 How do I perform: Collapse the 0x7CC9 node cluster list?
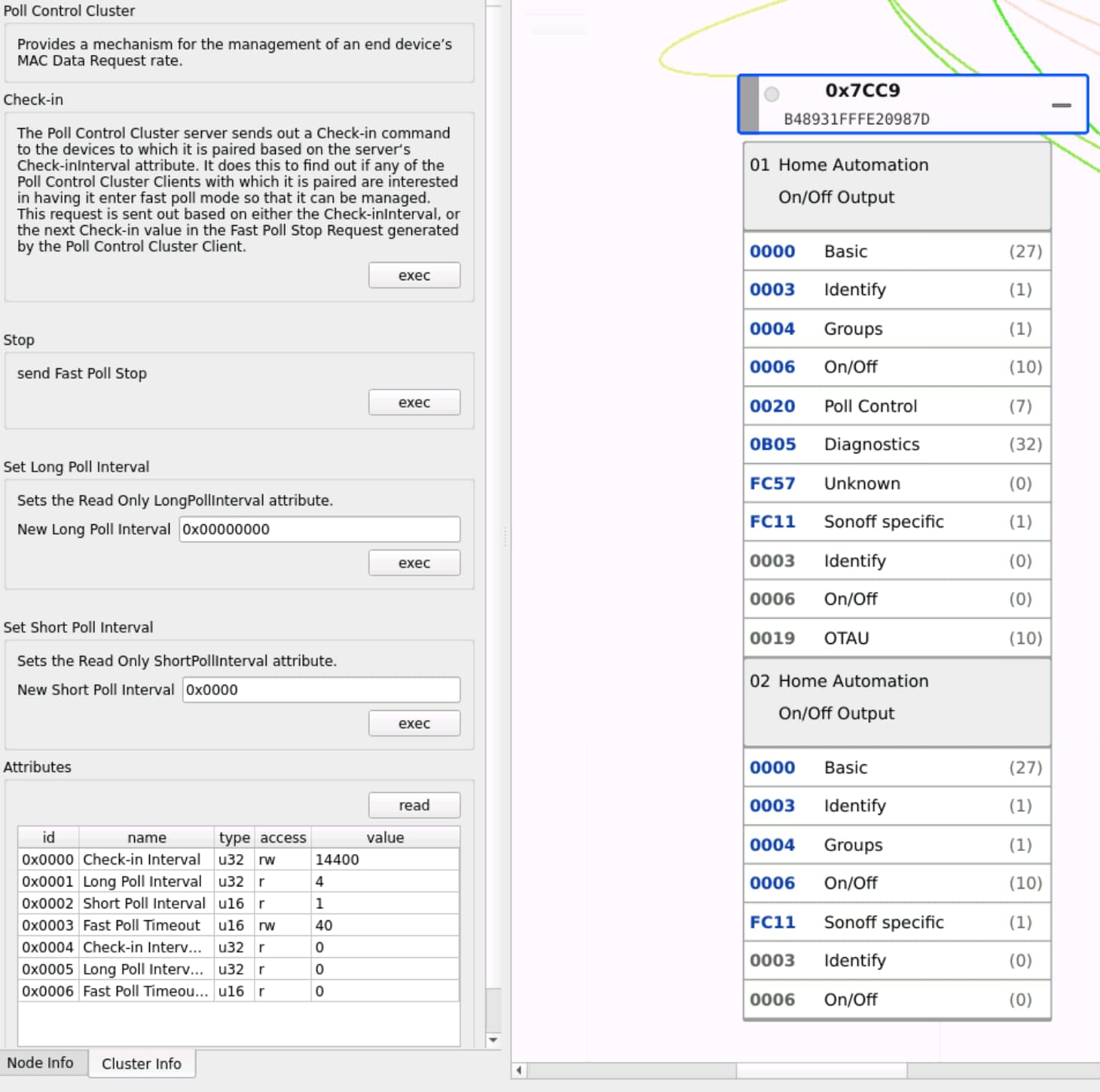point(1061,105)
